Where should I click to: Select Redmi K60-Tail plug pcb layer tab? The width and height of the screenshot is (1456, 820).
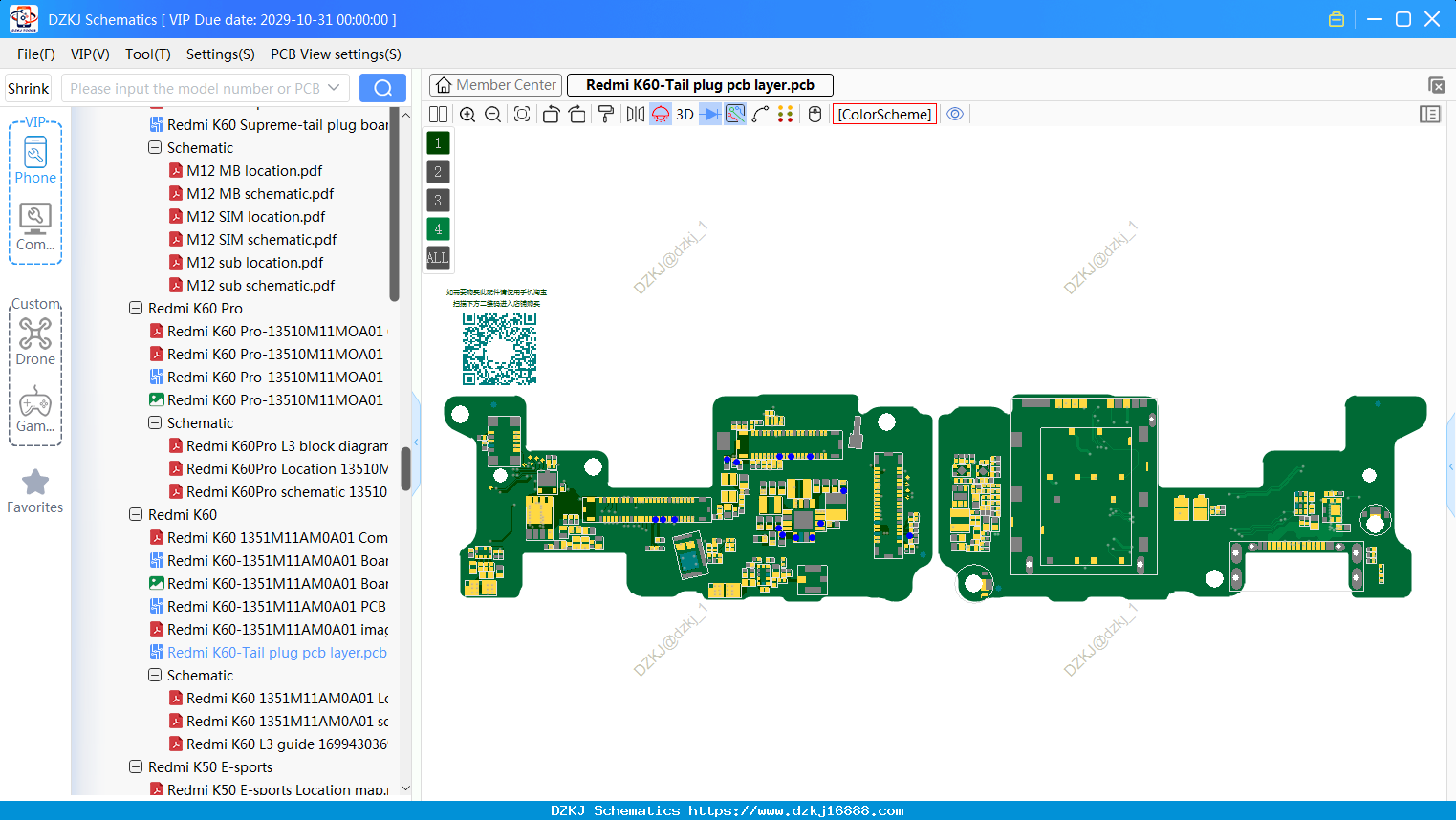click(700, 85)
